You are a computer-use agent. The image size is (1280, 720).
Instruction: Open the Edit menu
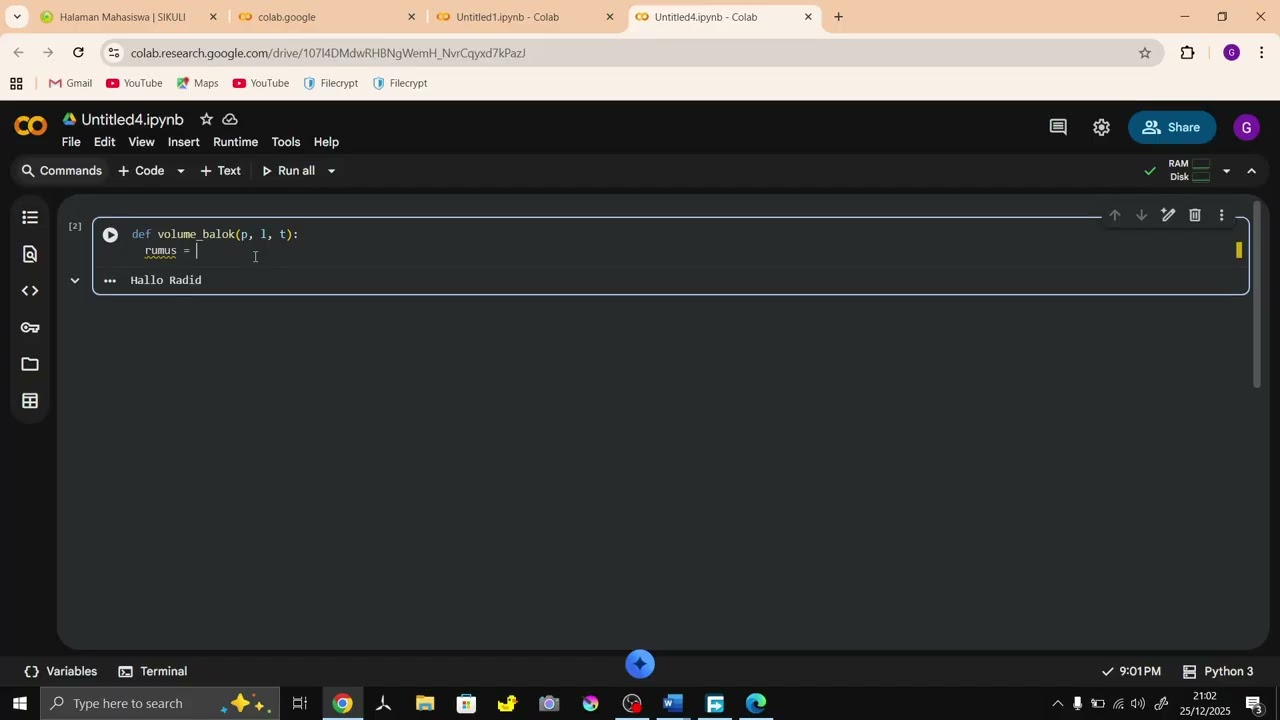[104, 142]
